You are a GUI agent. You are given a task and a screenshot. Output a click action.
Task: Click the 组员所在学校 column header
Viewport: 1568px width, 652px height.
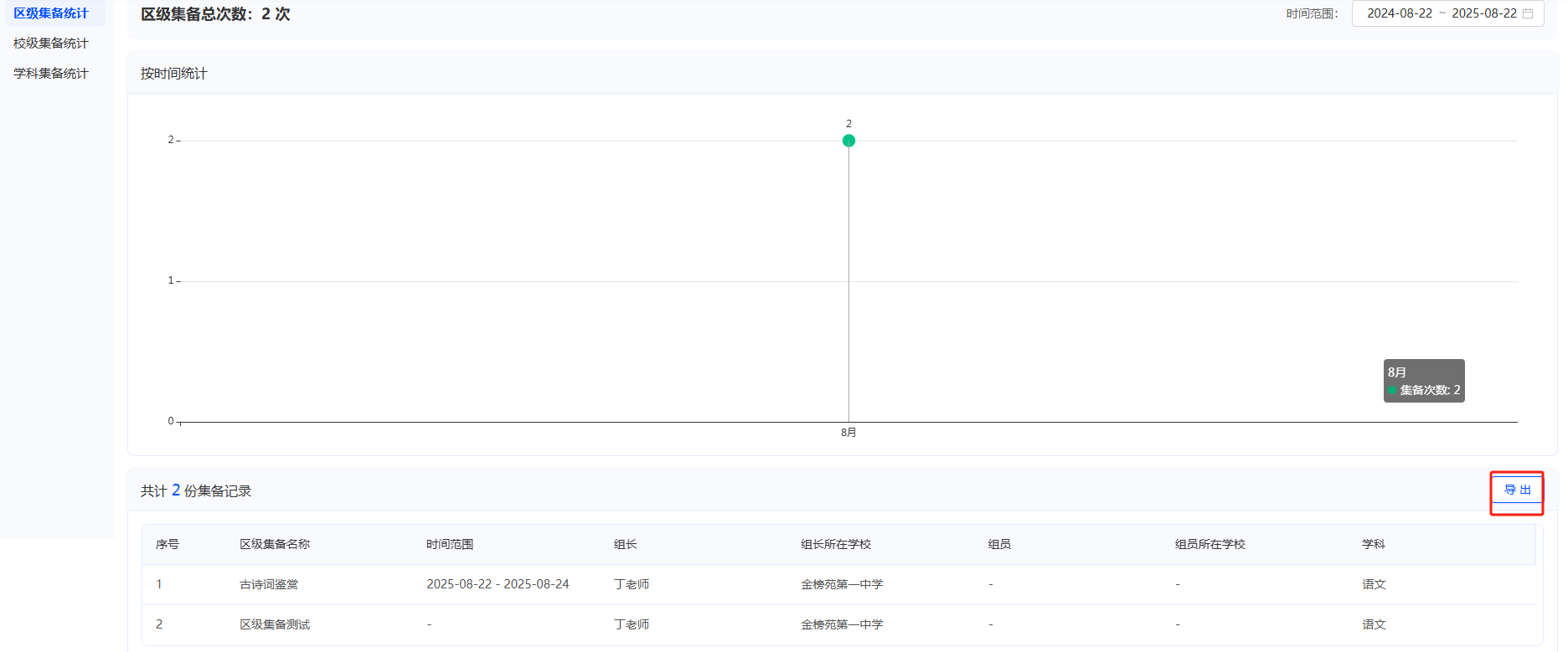1210,544
